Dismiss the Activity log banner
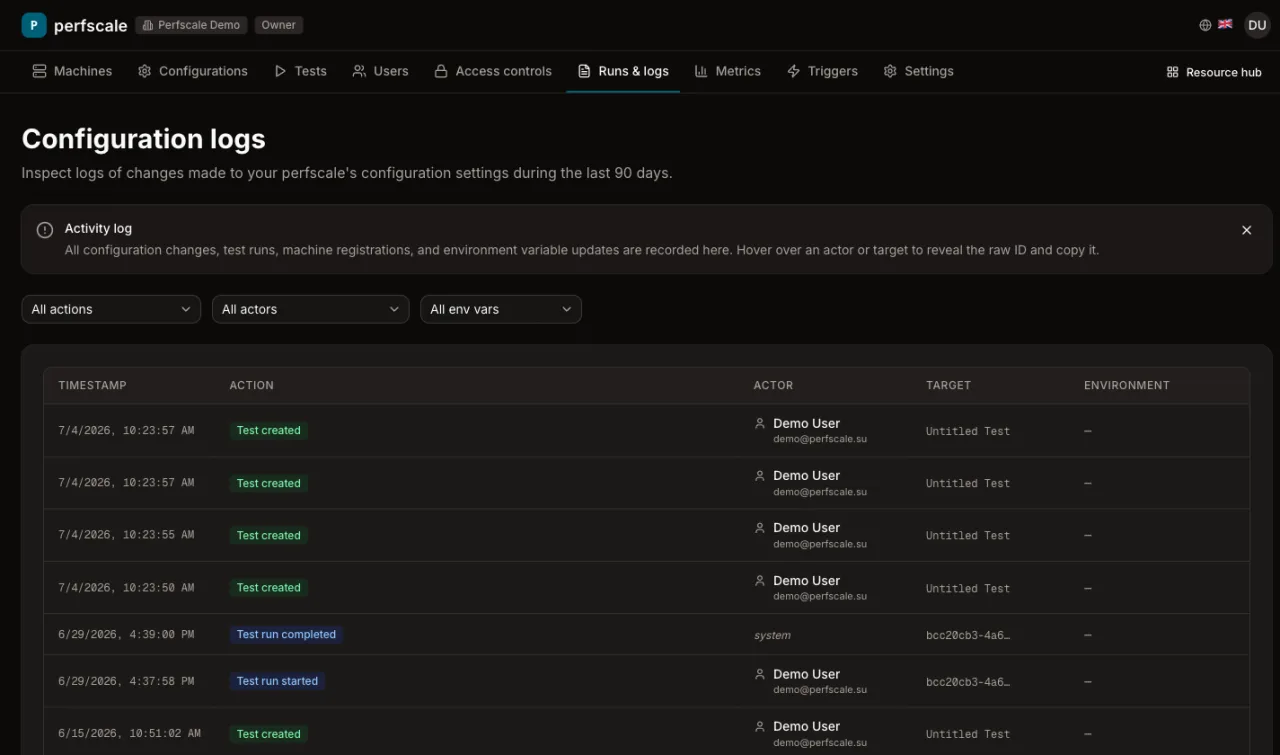Viewport: 1280px width, 755px height. [1247, 230]
